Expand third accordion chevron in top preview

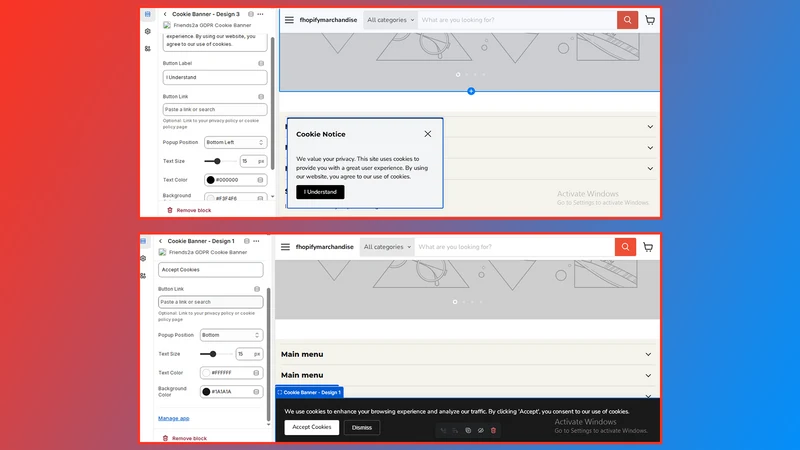point(650,168)
